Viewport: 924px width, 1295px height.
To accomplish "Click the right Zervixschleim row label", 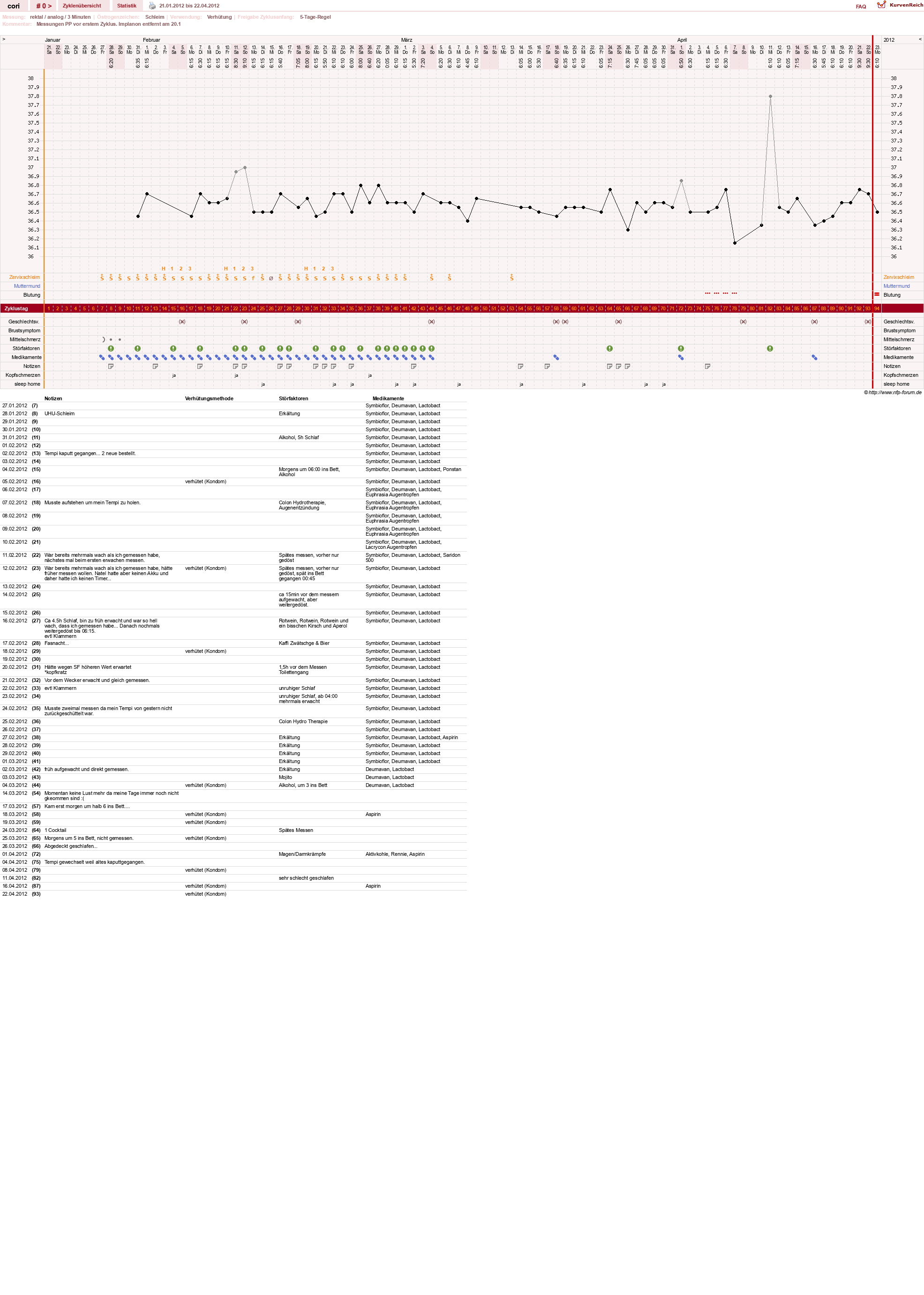I will pos(898,277).
